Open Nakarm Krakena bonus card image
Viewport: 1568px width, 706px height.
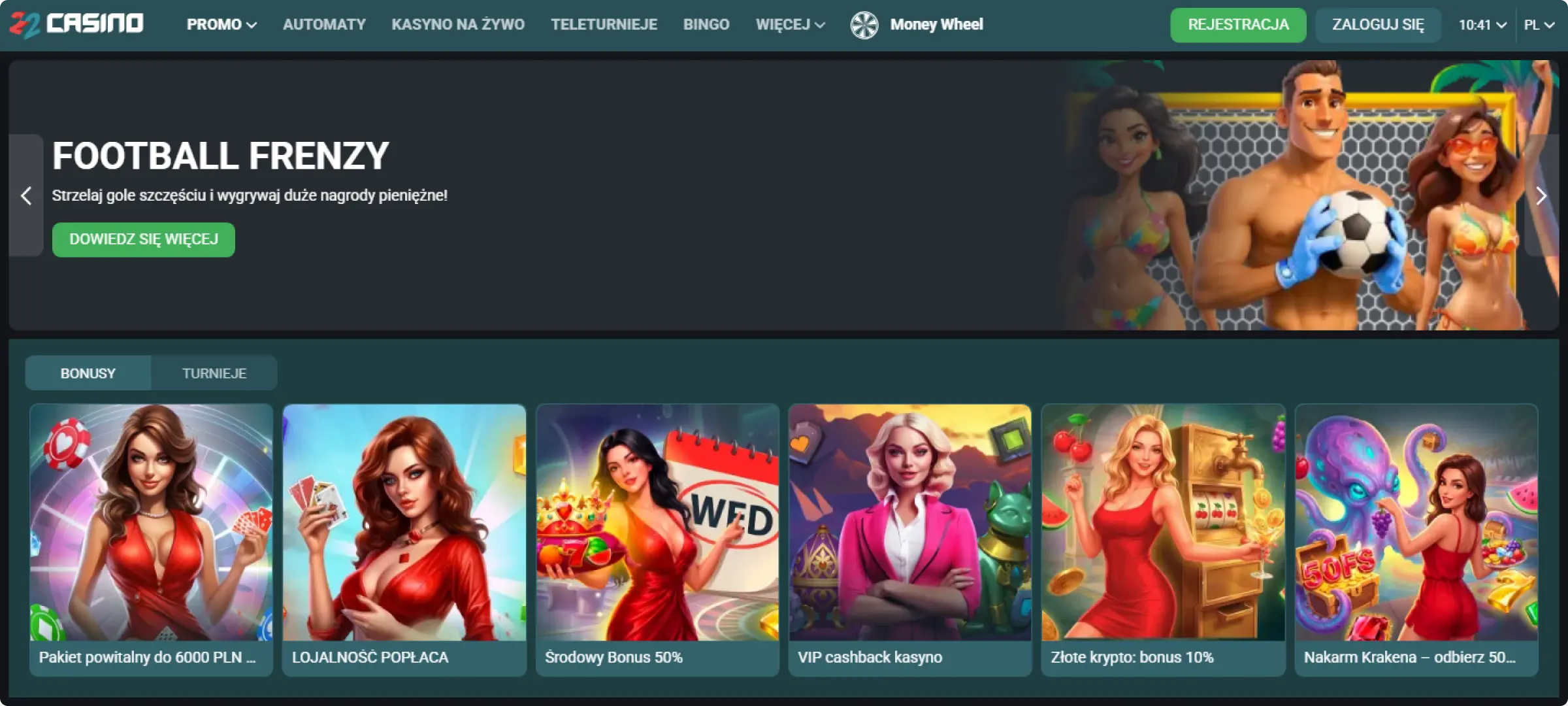click(x=1416, y=522)
